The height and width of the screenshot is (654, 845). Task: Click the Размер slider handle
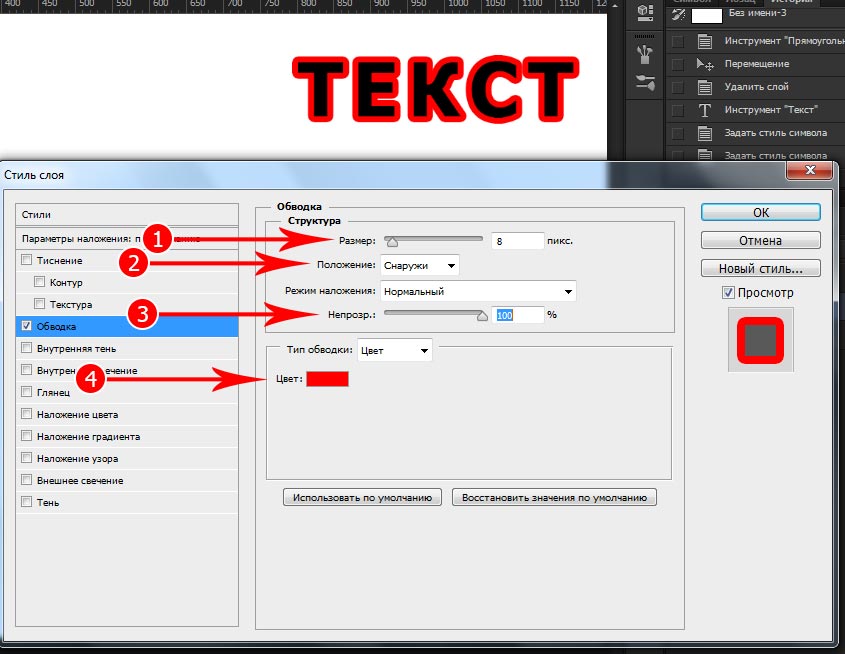click(x=392, y=242)
